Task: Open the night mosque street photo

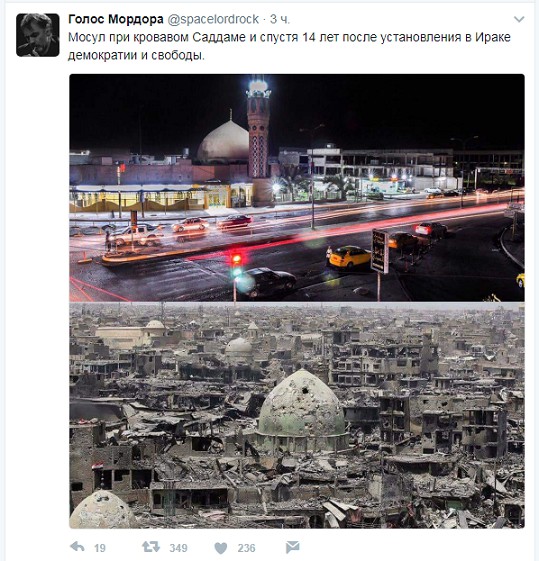Action: (x=297, y=187)
